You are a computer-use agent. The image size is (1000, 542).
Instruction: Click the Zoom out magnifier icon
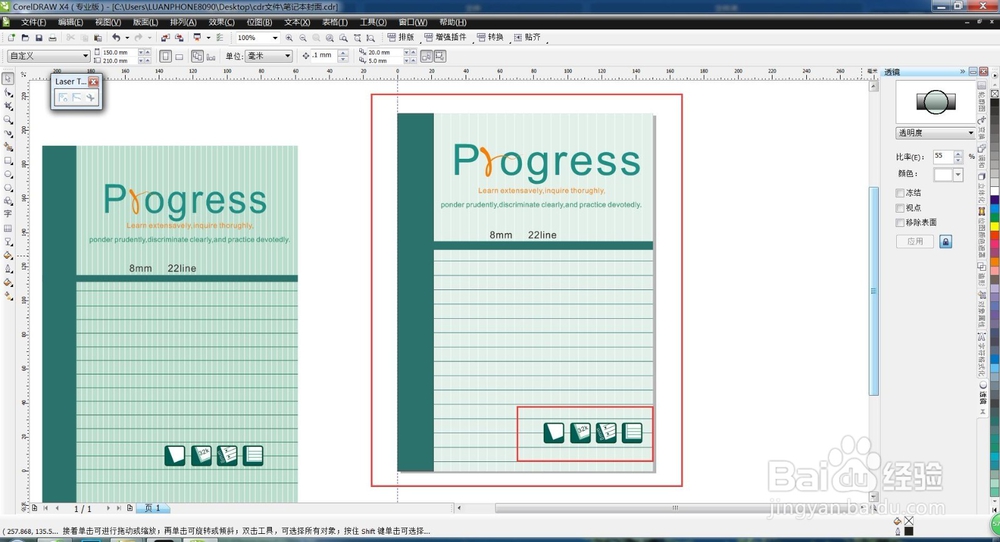coord(303,38)
